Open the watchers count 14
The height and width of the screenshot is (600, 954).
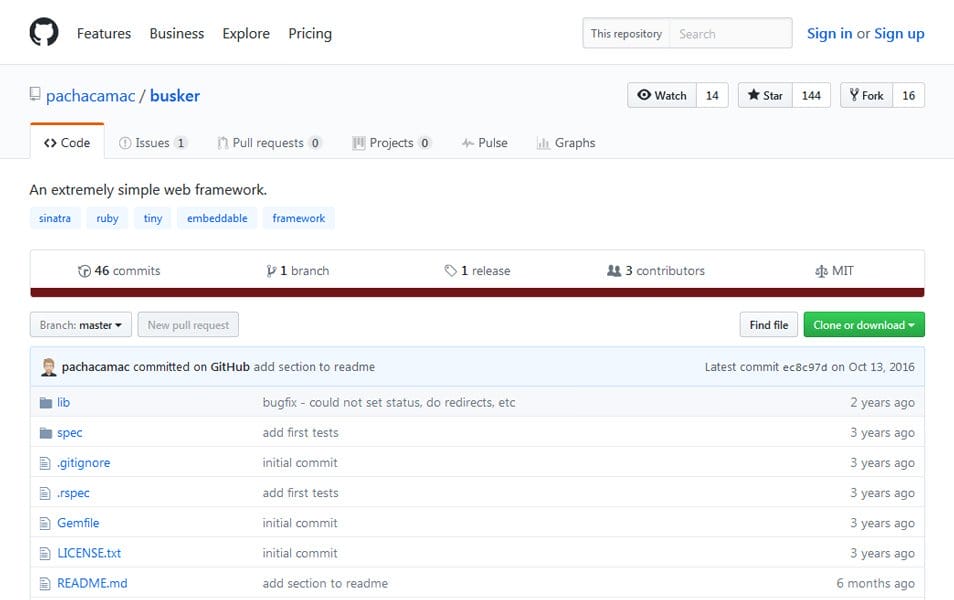coord(712,96)
